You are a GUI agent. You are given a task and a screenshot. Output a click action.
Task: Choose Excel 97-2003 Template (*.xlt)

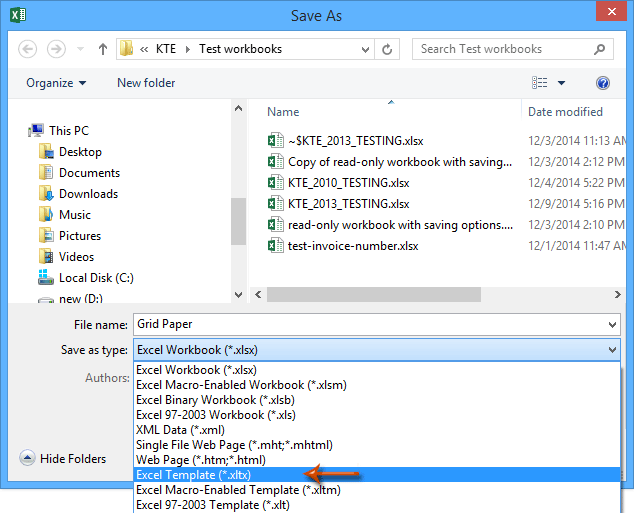(376, 505)
